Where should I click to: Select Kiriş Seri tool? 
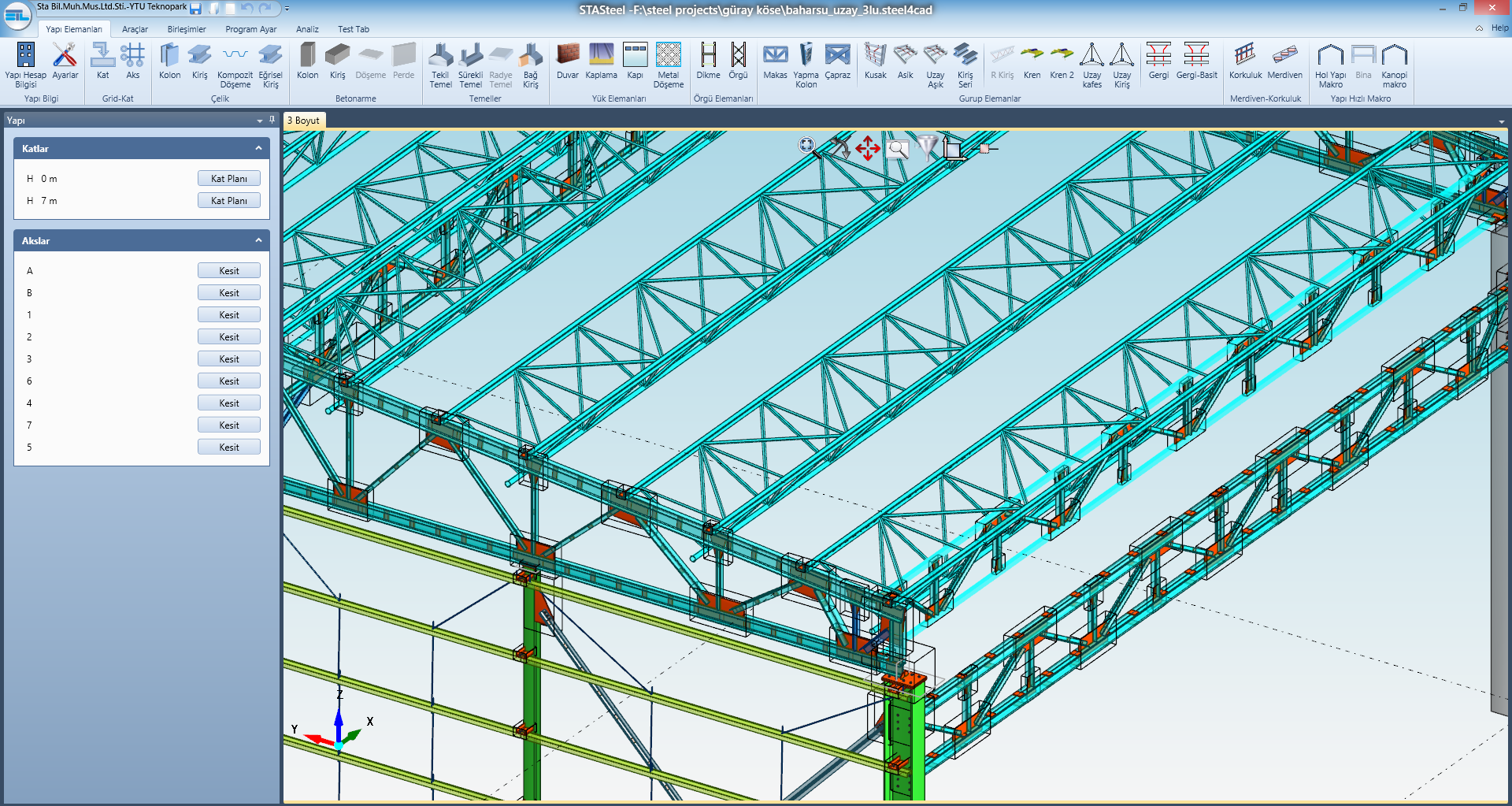pos(965,65)
